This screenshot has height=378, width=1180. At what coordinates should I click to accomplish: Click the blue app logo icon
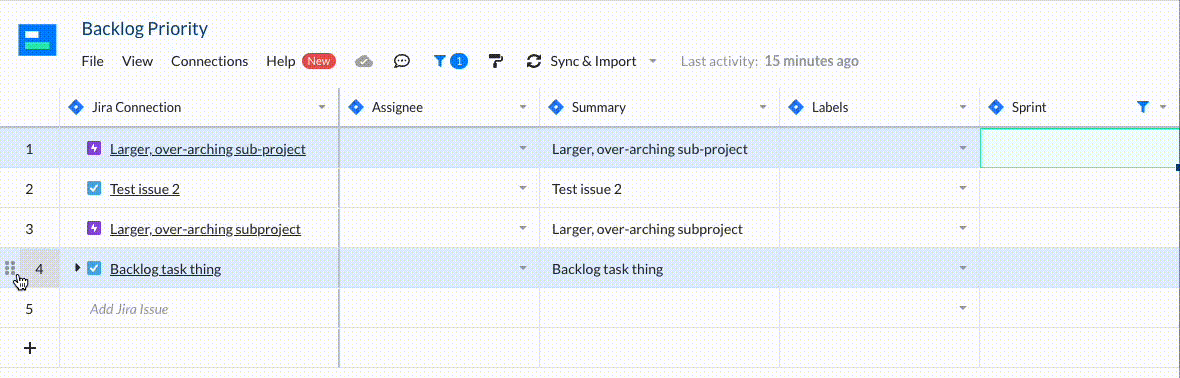click(38, 40)
